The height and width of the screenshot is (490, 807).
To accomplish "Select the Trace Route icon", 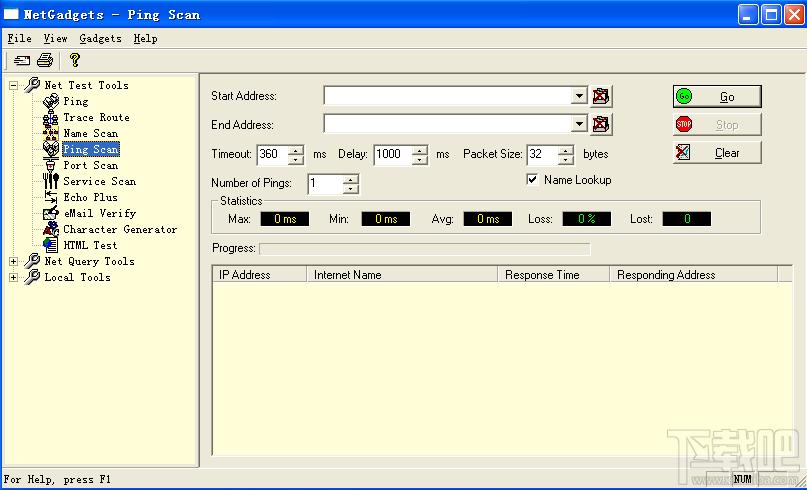I will click(50, 117).
